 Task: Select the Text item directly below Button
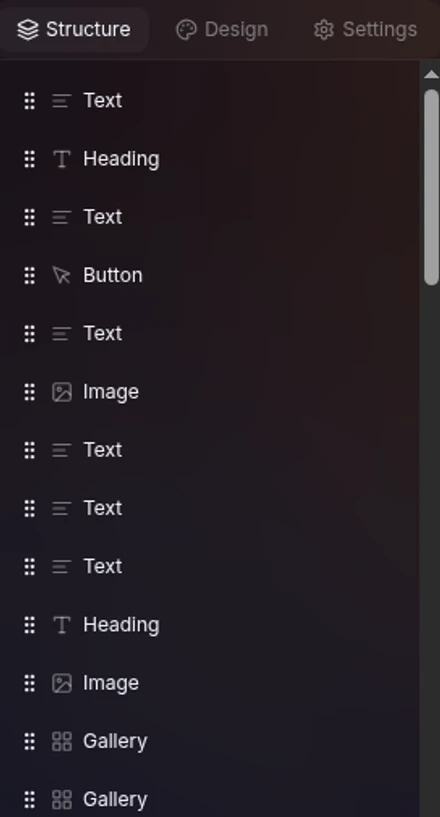point(210,333)
